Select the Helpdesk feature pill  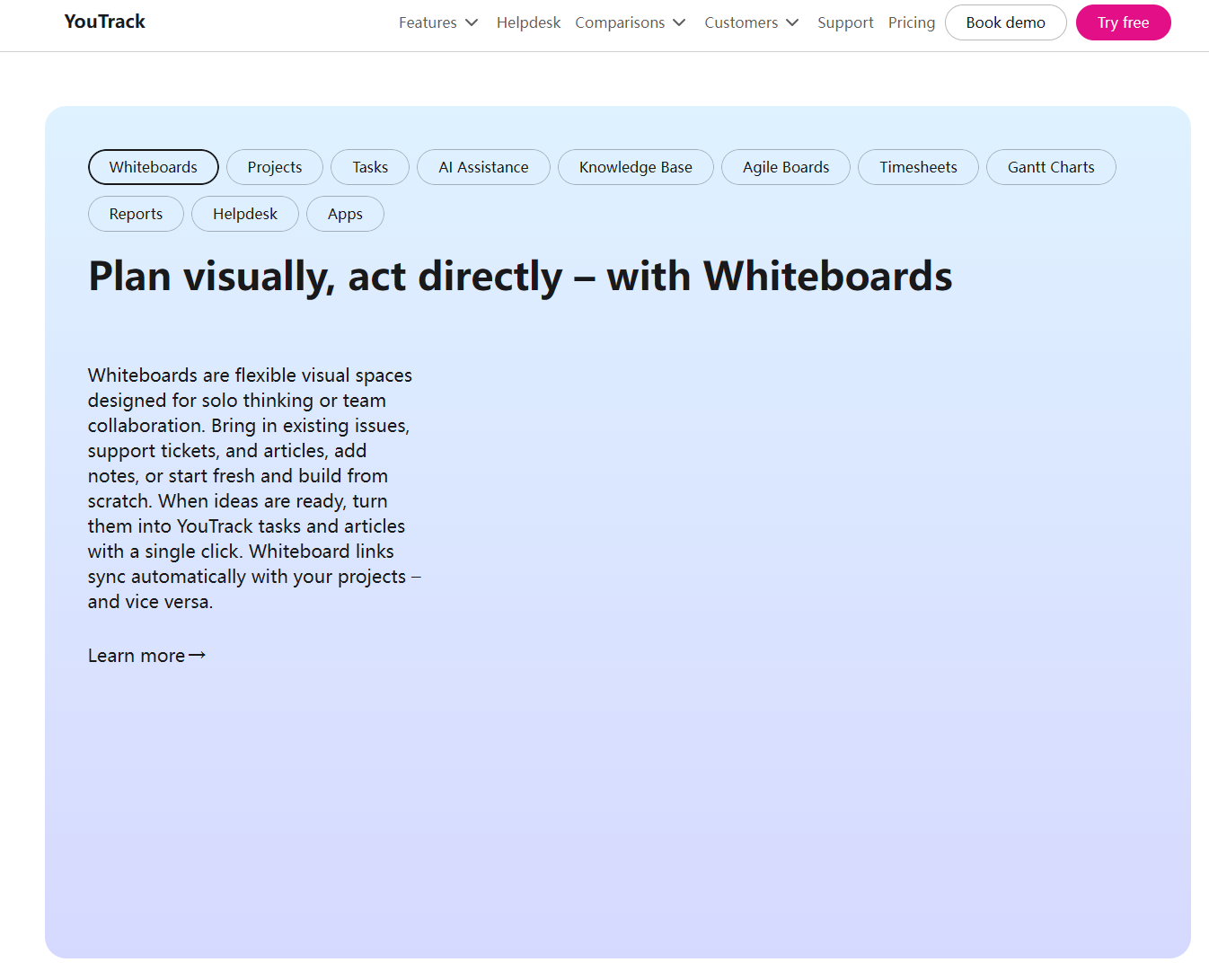[245, 214]
